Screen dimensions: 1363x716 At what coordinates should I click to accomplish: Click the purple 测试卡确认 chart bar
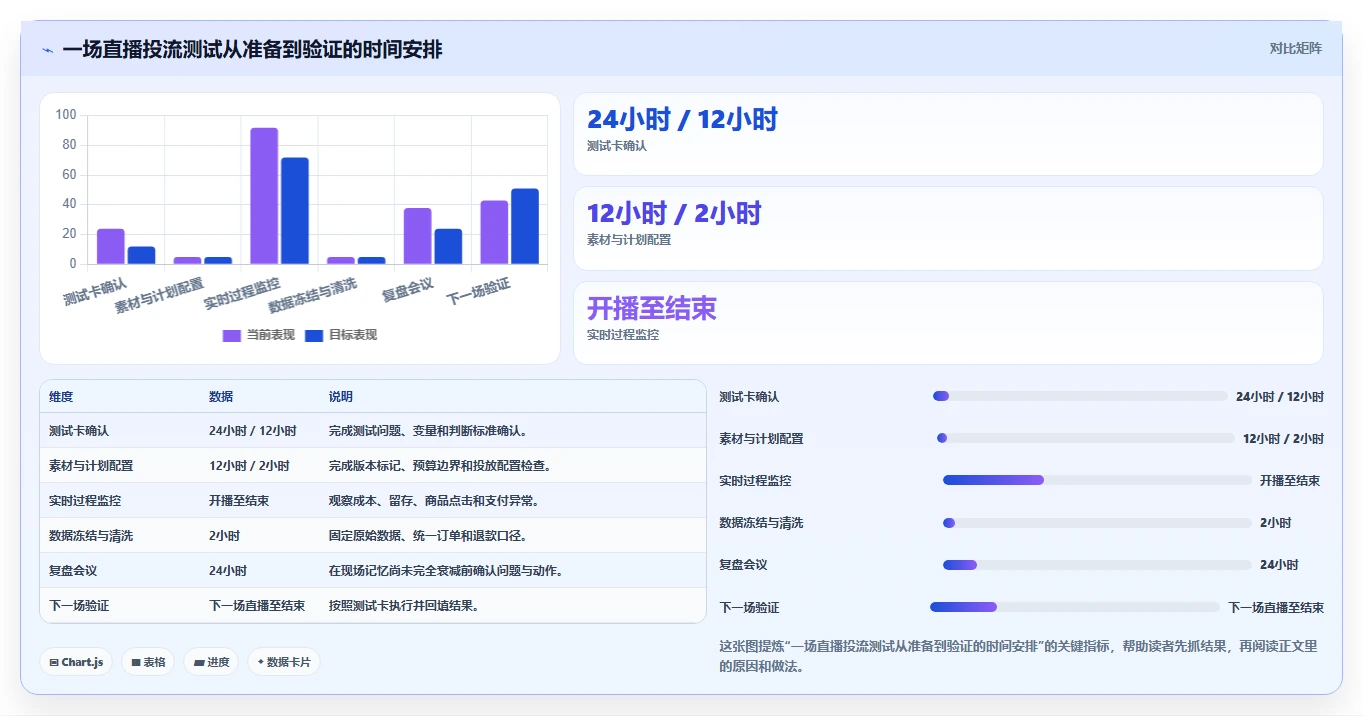tap(111, 247)
